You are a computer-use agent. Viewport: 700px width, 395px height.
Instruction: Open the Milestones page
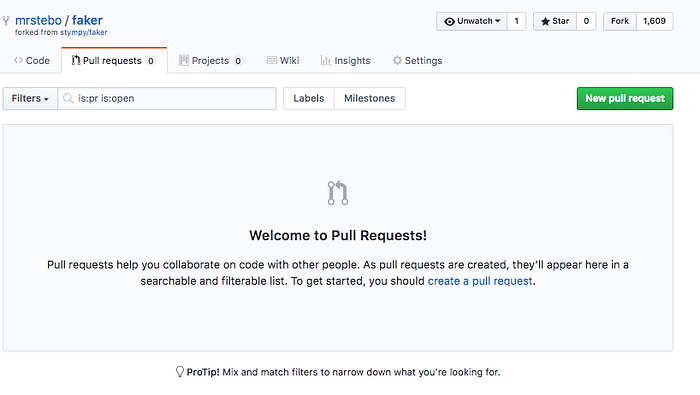pos(370,98)
